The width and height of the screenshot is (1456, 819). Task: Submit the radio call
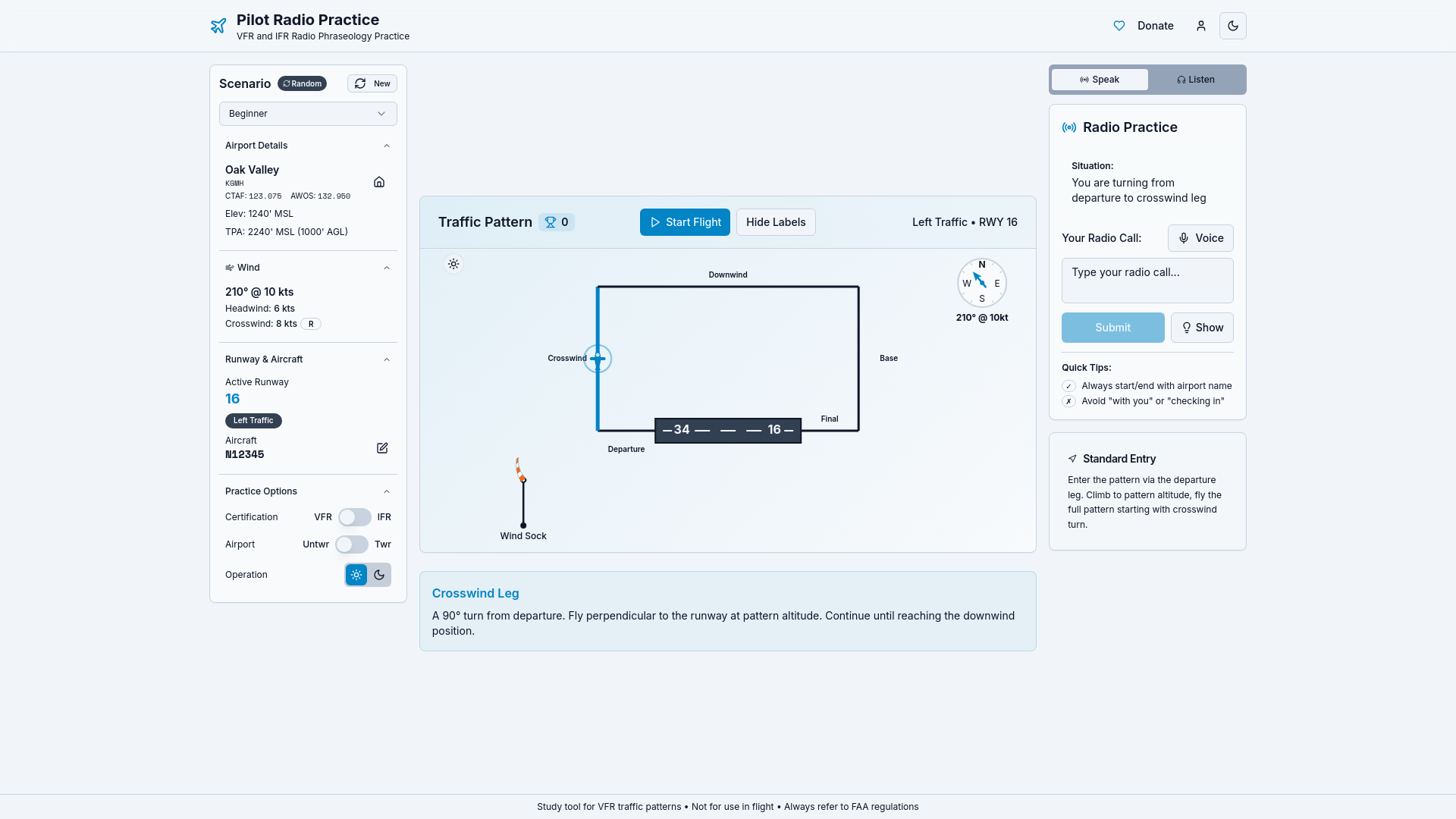(1113, 328)
